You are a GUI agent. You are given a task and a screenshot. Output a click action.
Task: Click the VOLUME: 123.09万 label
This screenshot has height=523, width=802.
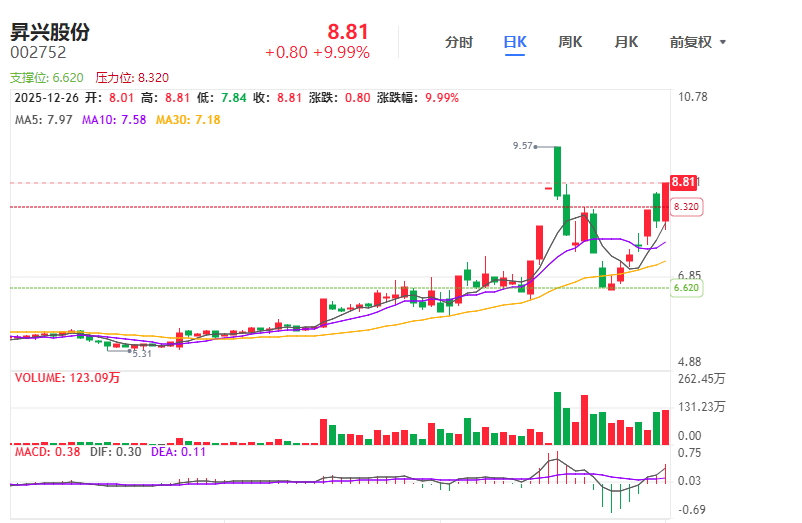point(68,378)
